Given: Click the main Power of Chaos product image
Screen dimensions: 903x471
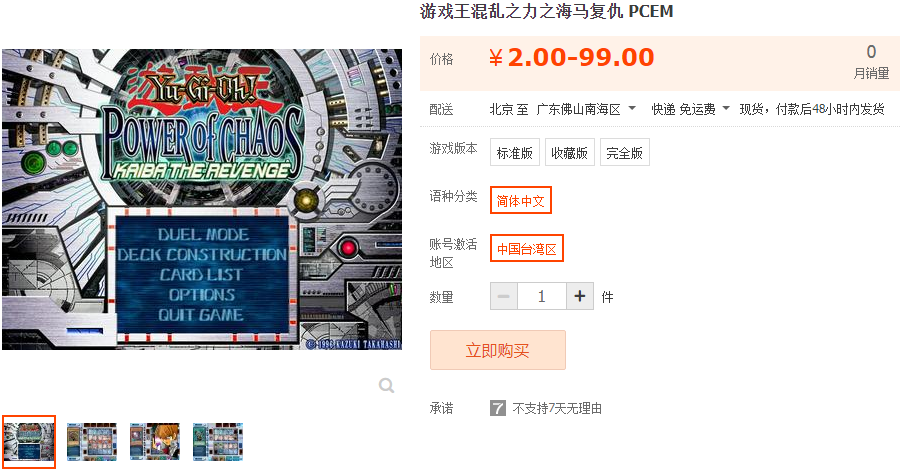Looking at the screenshot, I should 202,199.
